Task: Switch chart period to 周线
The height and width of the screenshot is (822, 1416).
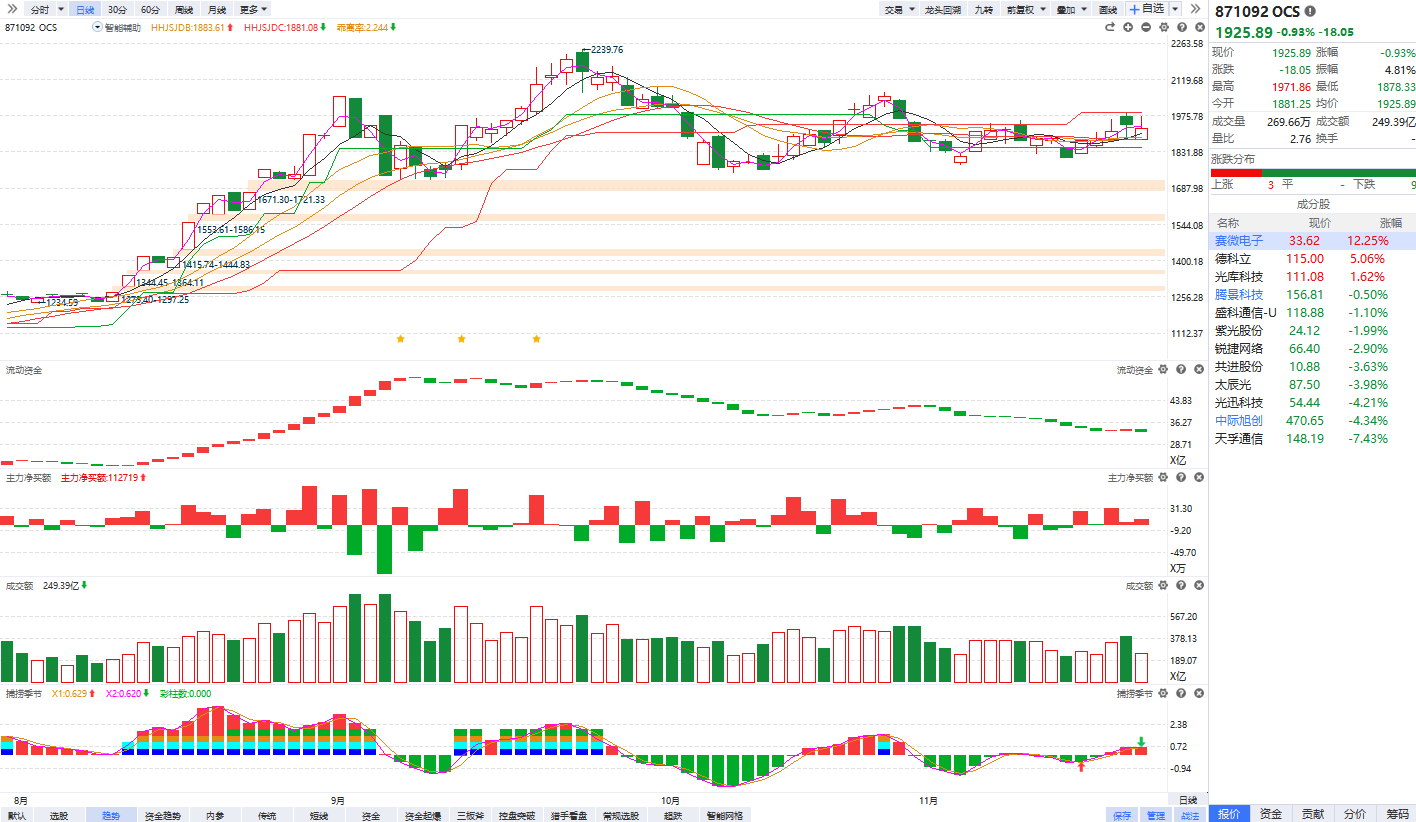Action: 184,9
